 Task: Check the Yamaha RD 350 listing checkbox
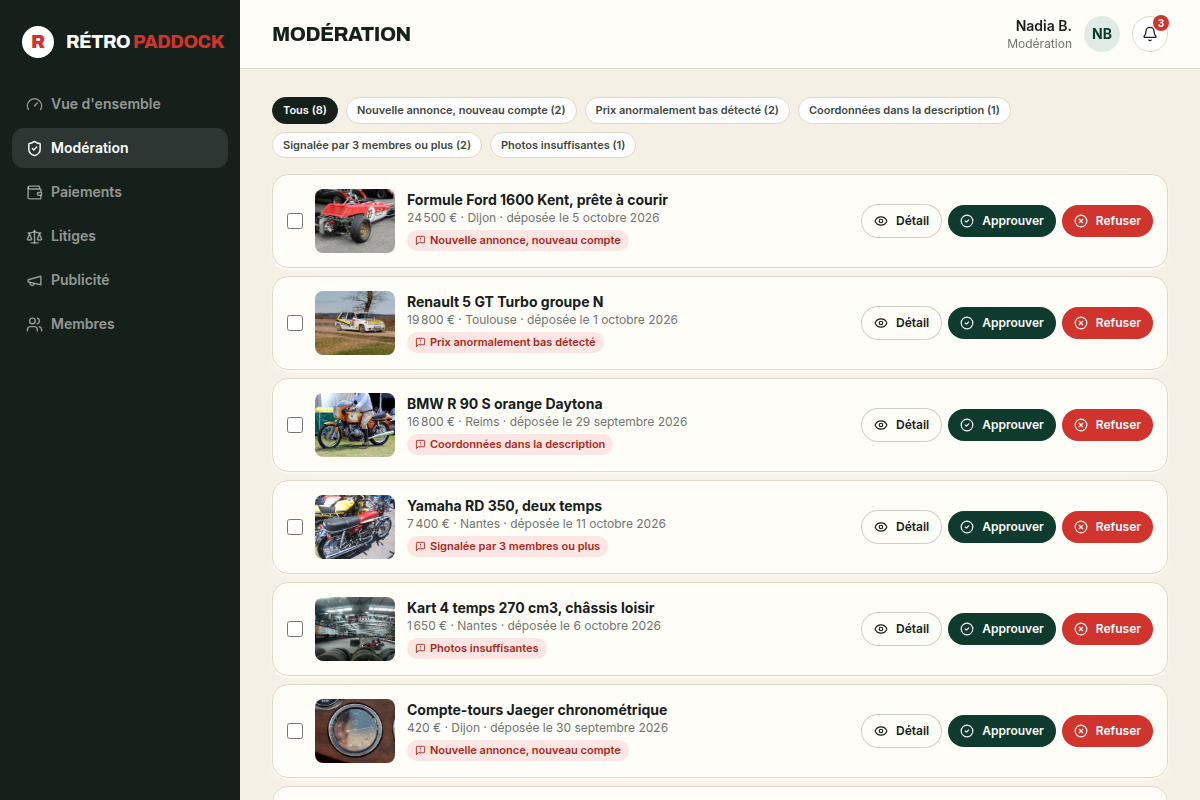coord(295,527)
